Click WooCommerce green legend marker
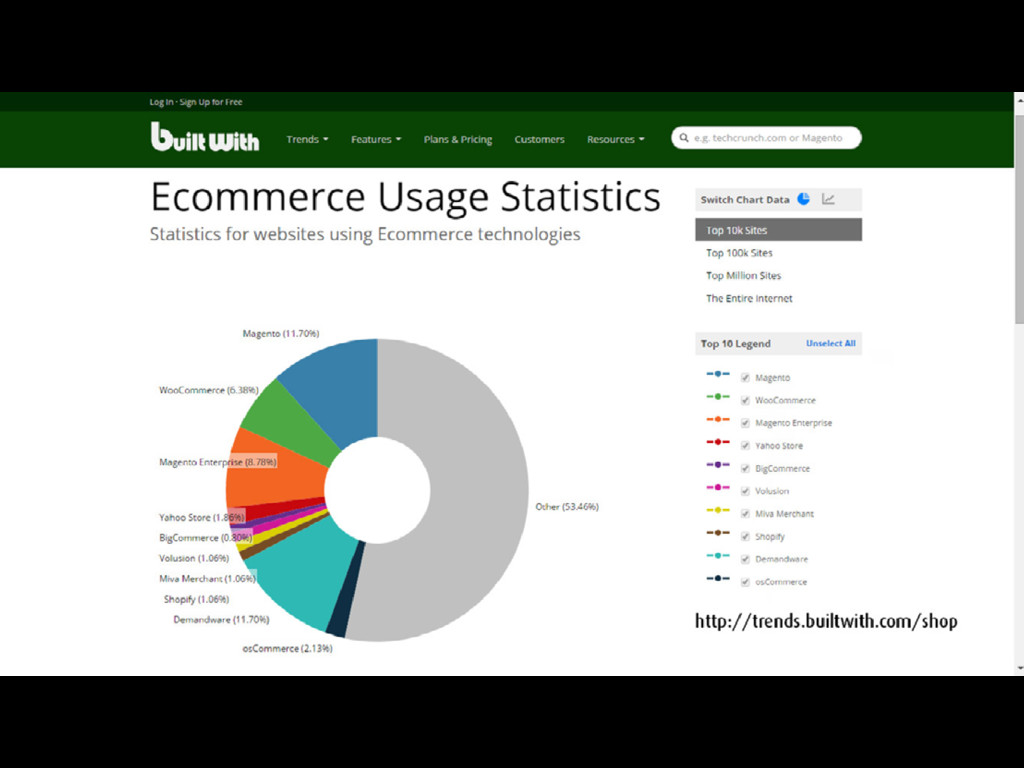This screenshot has height=768, width=1024. (x=718, y=397)
